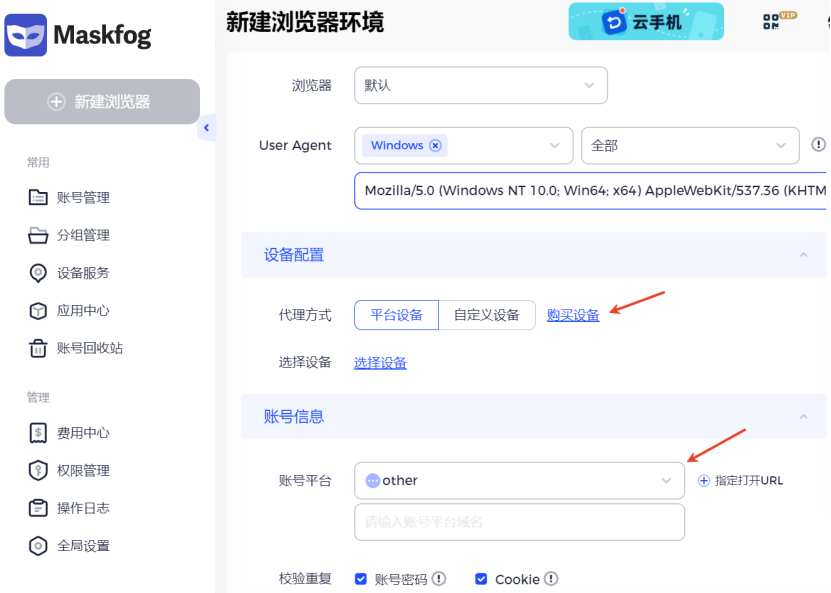Click the 云手机 banner

click(646, 22)
